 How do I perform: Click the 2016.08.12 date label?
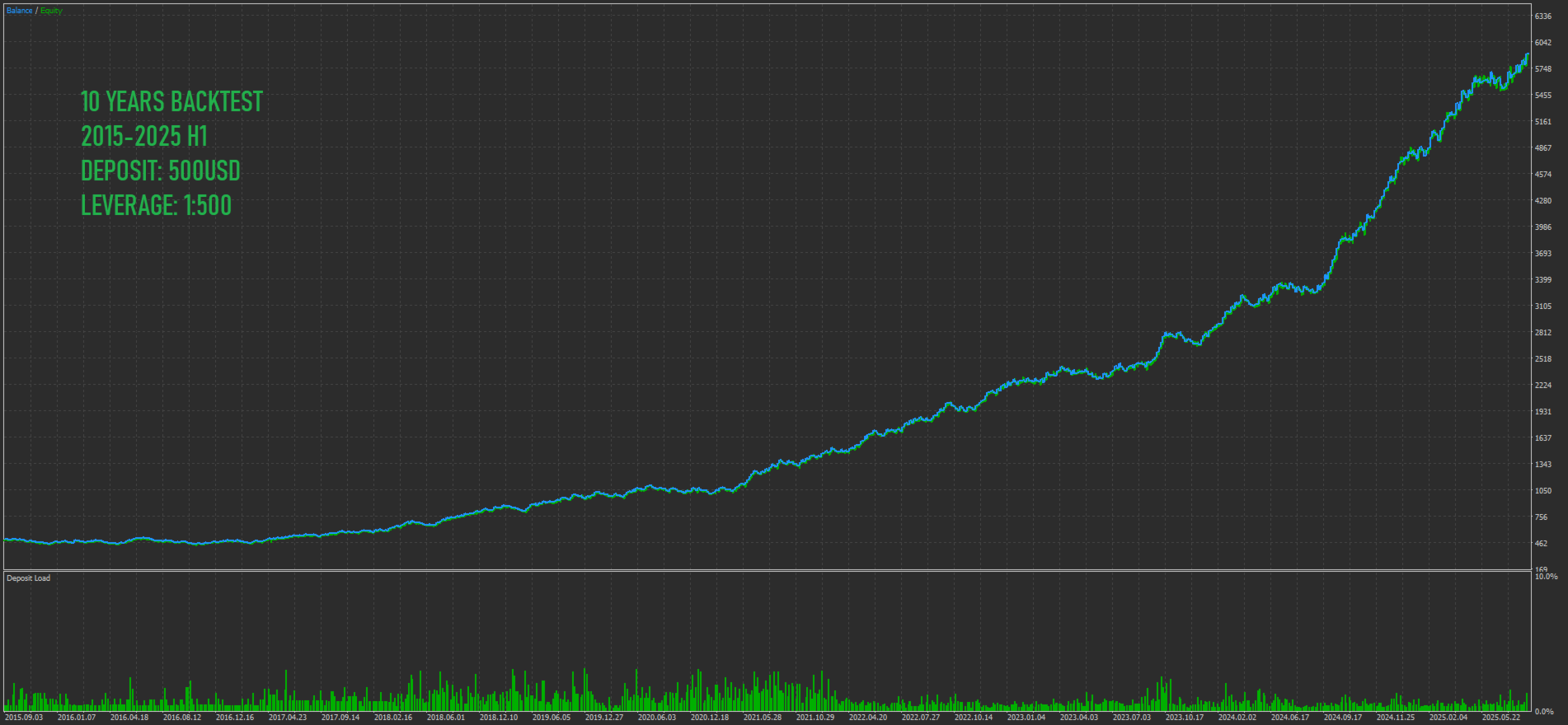point(182,718)
